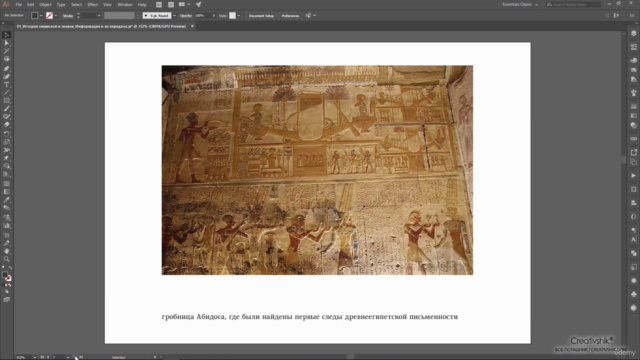640x360 pixels.
Task: Open the Effect menu
Action: (93, 4)
